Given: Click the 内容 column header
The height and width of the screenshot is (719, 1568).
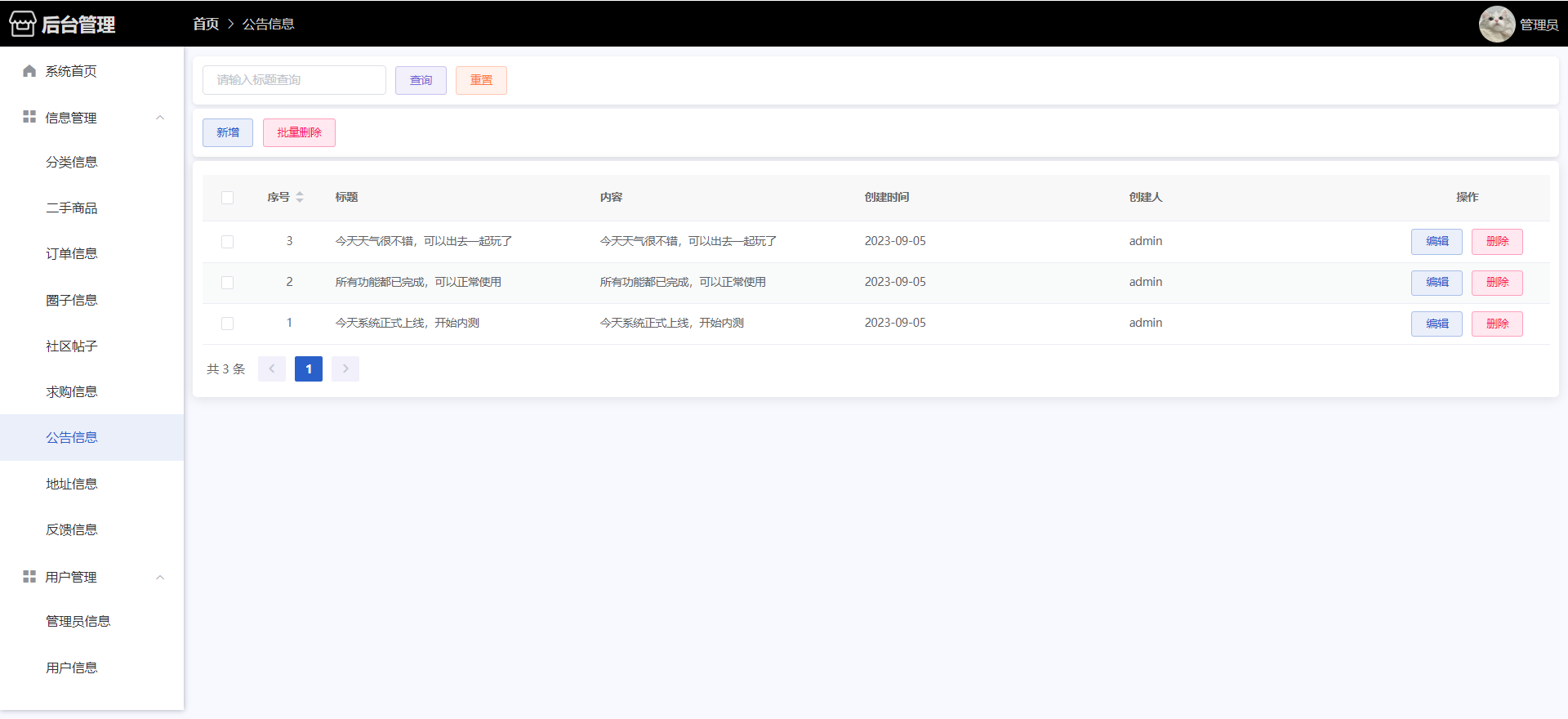Looking at the screenshot, I should tap(611, 197).
